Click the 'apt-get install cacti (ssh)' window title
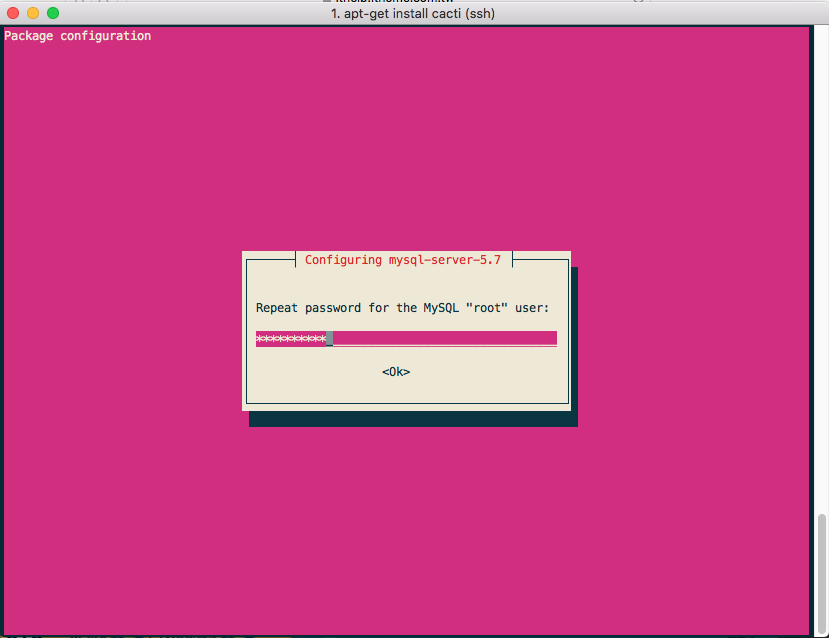The height and width of the screenshot is (638, 829). point(413,13)
